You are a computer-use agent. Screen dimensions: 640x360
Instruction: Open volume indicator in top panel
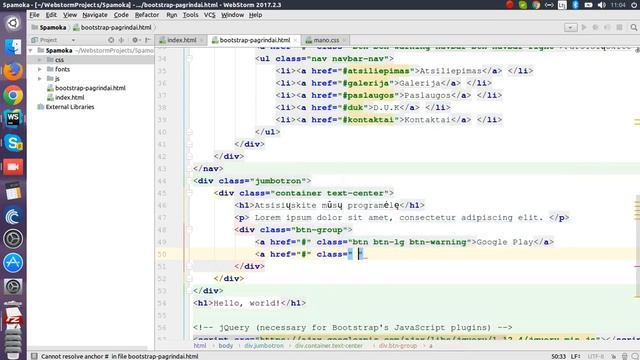tap(601, 5)
